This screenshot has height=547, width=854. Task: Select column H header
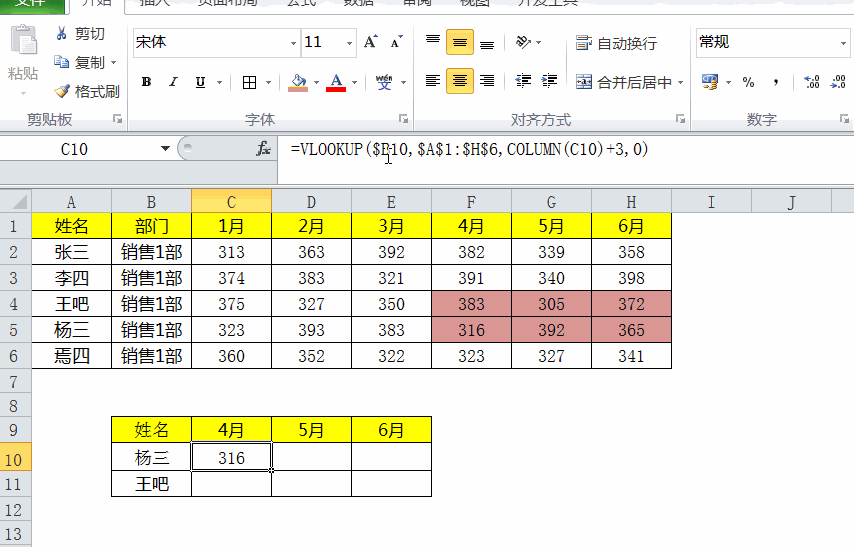[x=631, y=202]
